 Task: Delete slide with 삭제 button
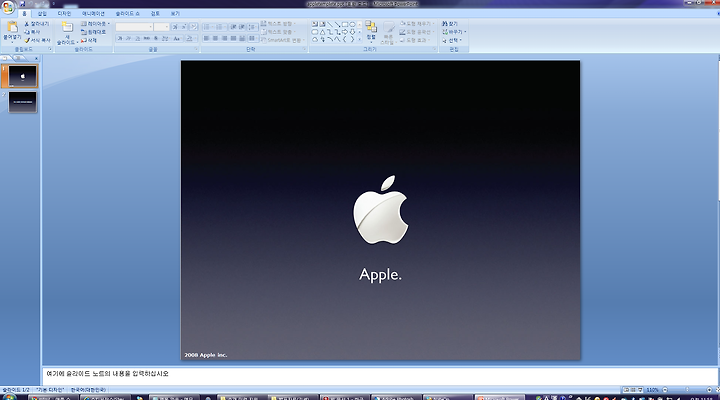89,40
